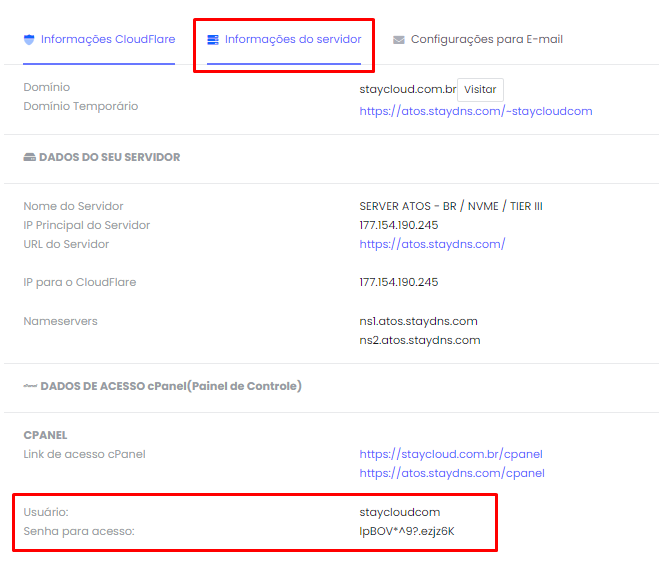Open the Informações CloudFlare tab
This screenshot has width=659, height=582.
pyautogui.click(x=99, y=40)
